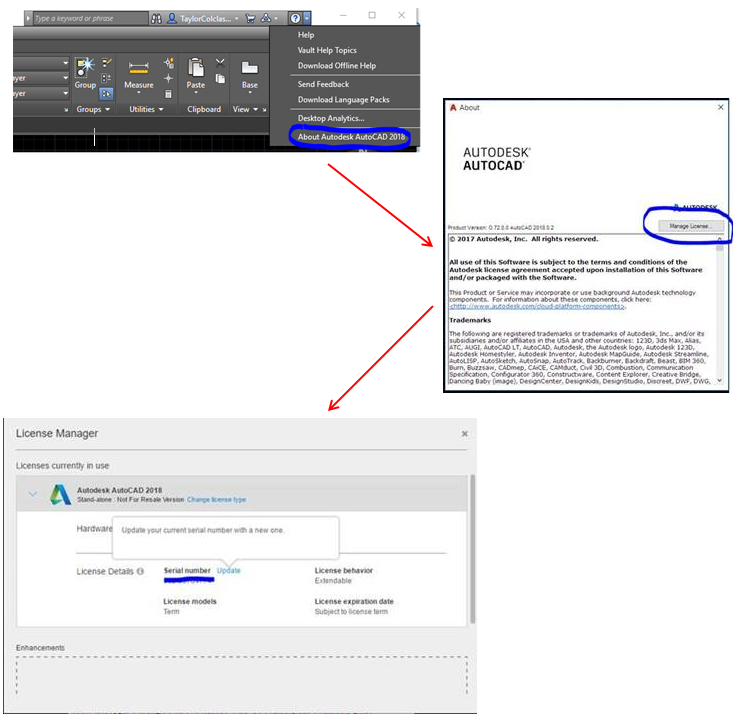Choose Download Language Packs
Viewport: 736px width, 718px height.
[x=343, y=99]
